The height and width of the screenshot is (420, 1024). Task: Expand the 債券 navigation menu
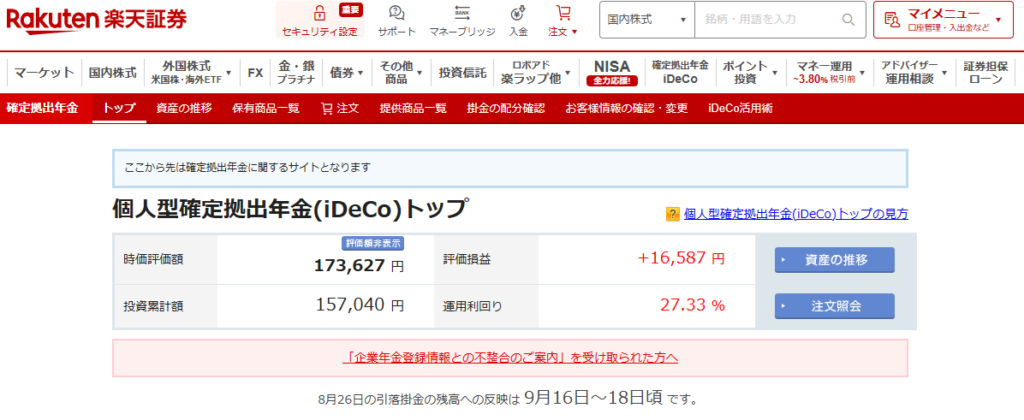[x=348, y=73]
